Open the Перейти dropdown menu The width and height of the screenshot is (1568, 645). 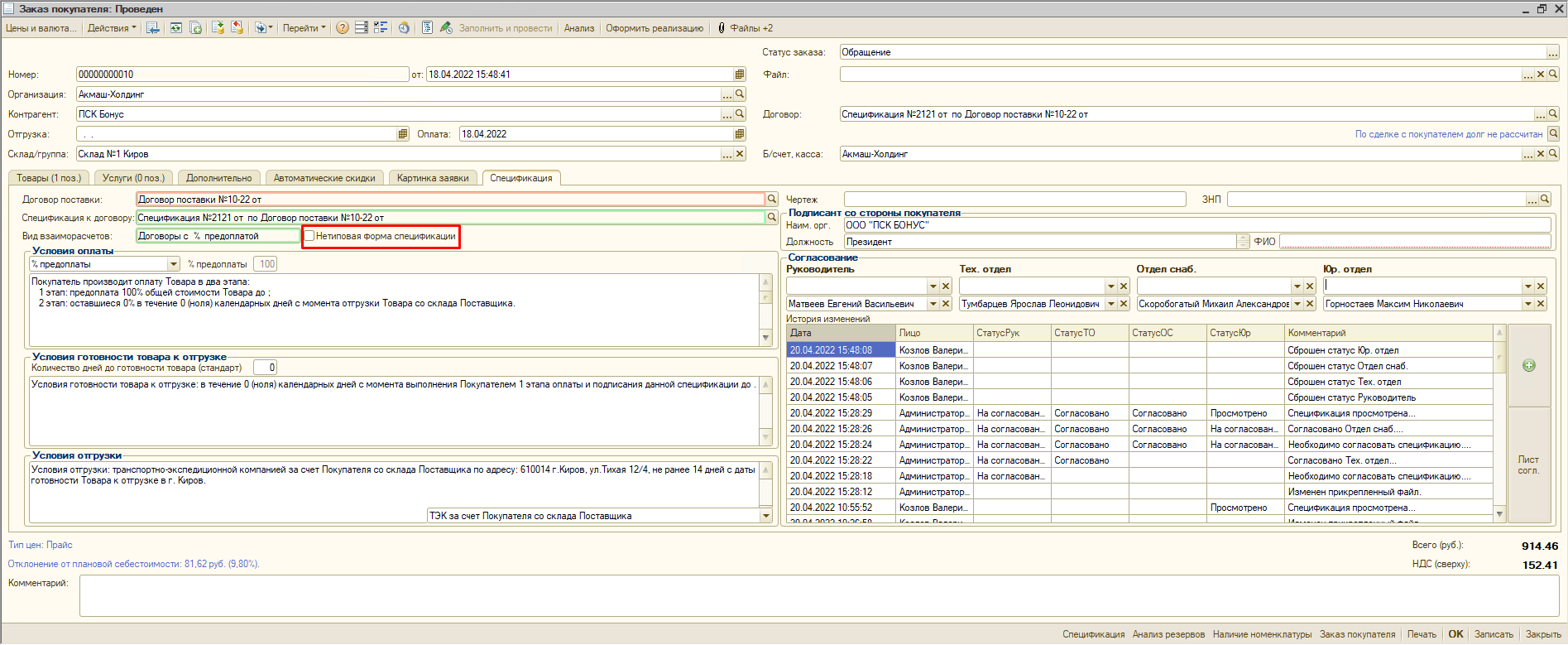304,28
